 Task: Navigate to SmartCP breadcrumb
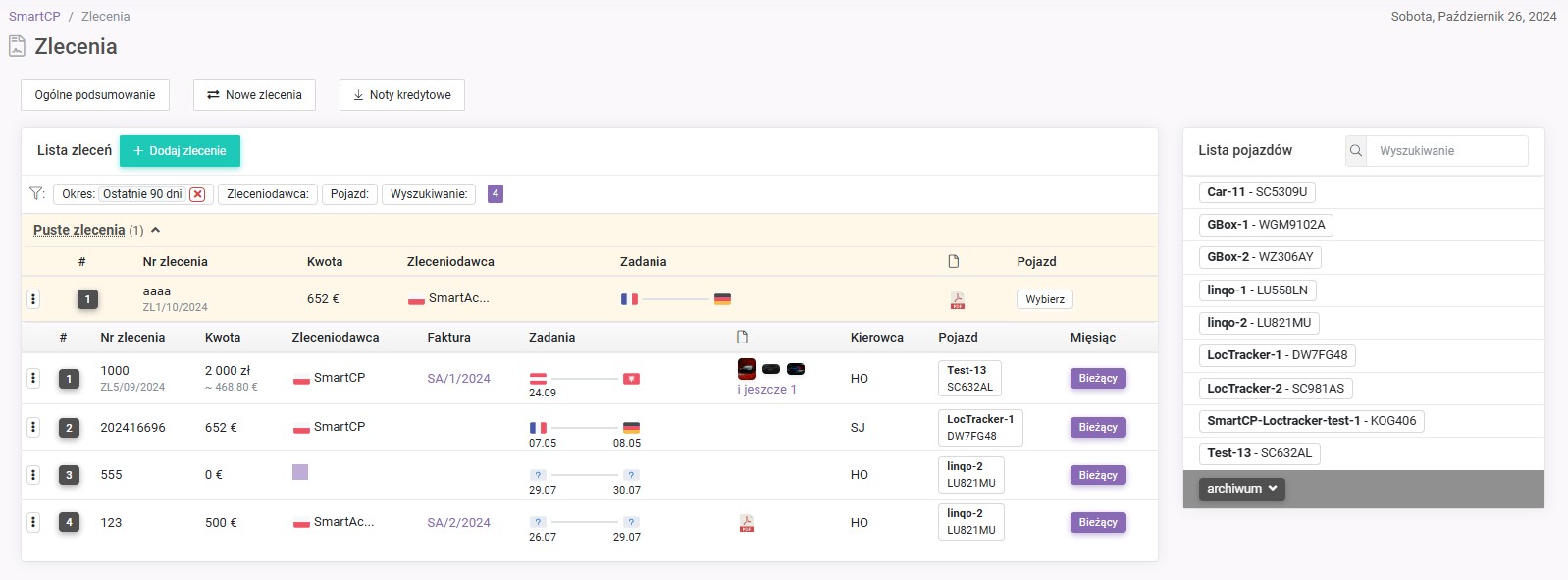(x=34, y=16)
